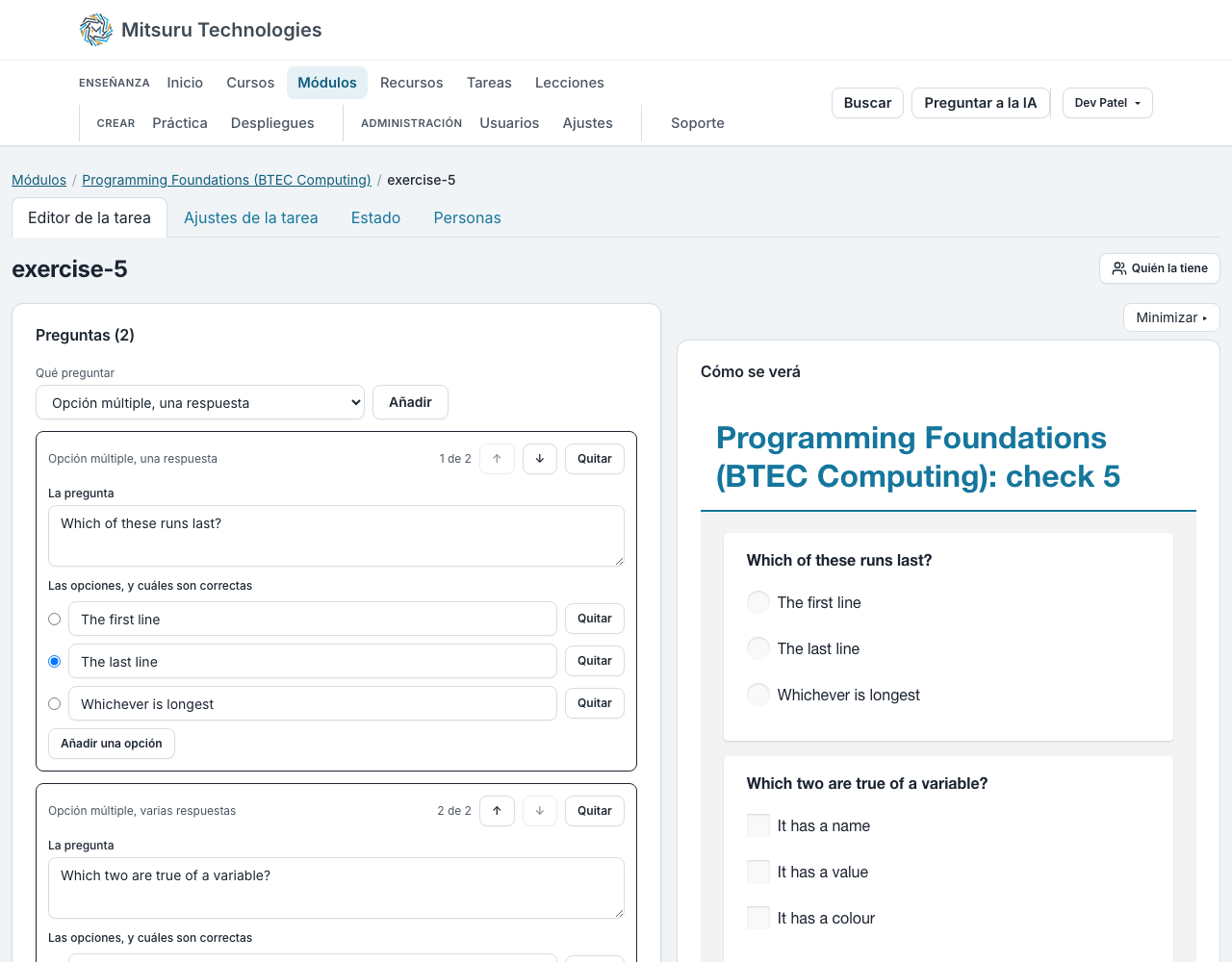Select 'The last line' radio in editor
Image resolution: width=1232 pixels, height=962 pixels.
[55, 662]
